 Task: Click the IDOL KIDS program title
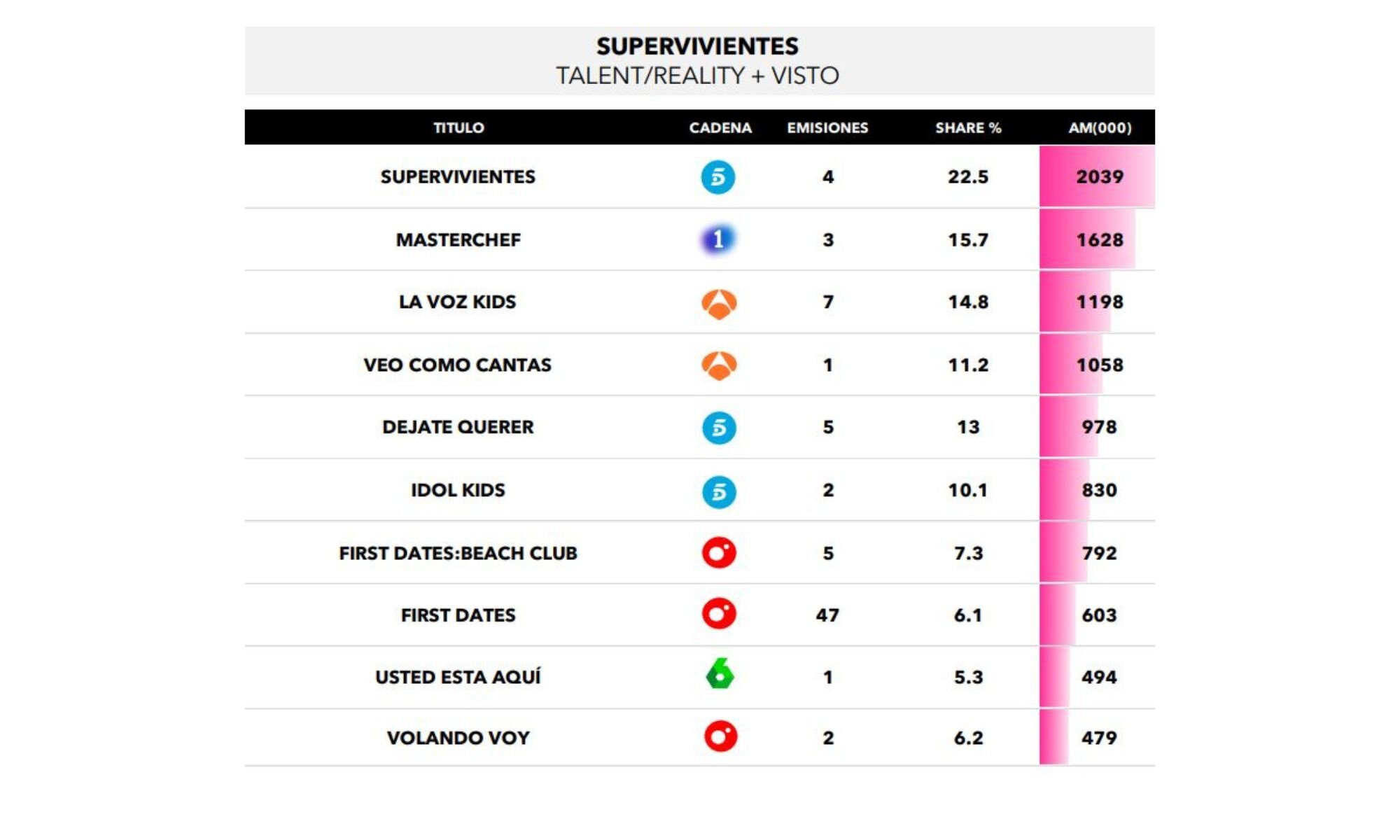click(x=458, y=490)
